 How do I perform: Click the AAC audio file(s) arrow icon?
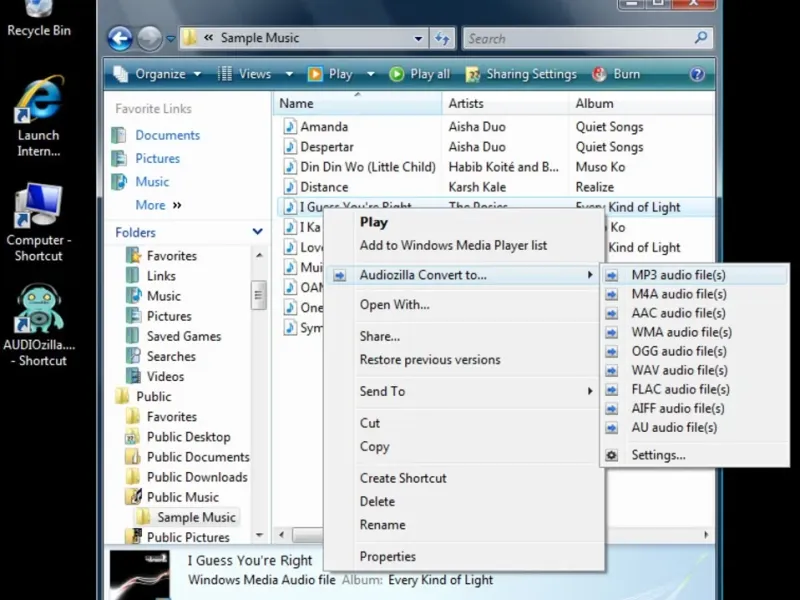tap(611, 313)
